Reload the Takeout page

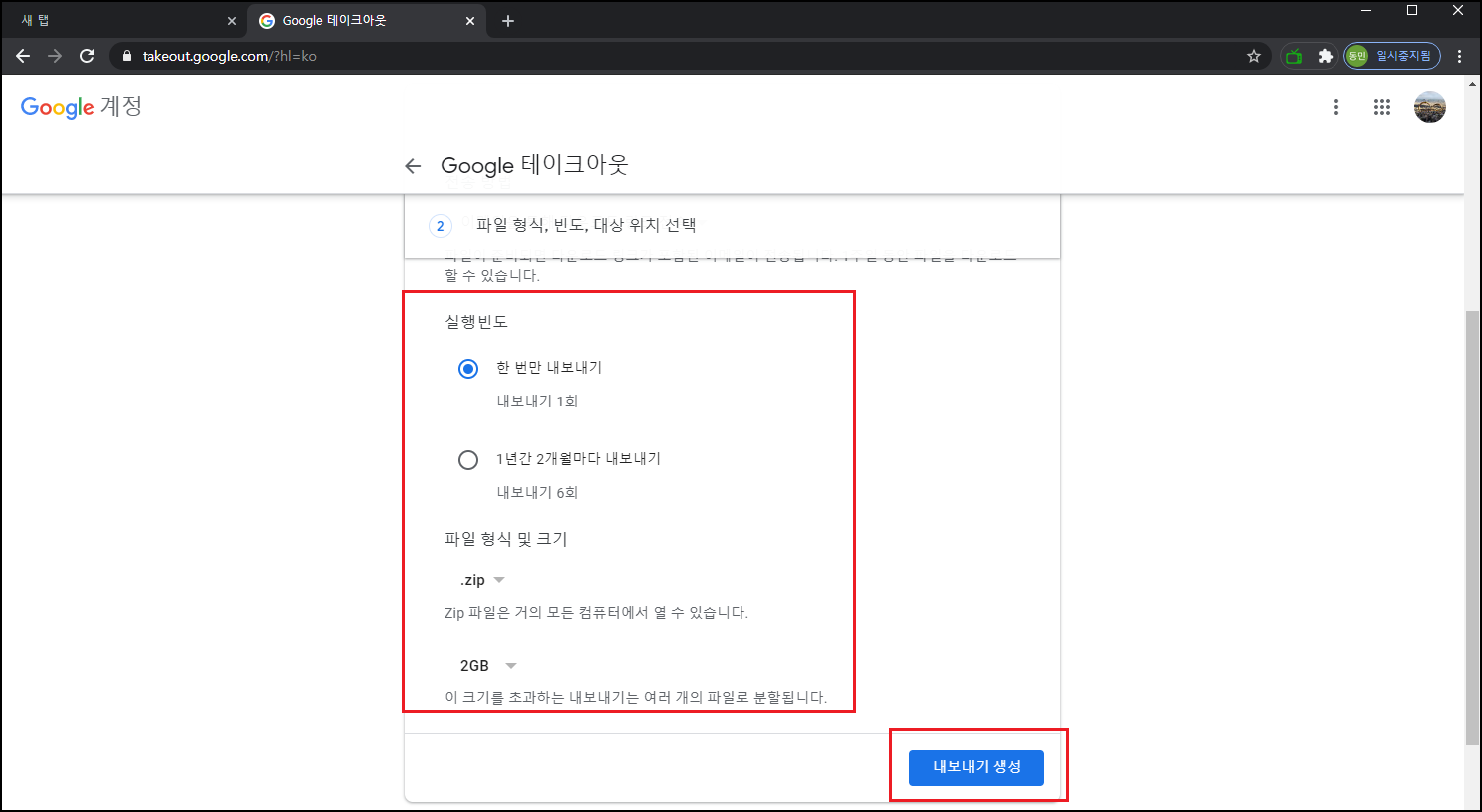[87, 56]
